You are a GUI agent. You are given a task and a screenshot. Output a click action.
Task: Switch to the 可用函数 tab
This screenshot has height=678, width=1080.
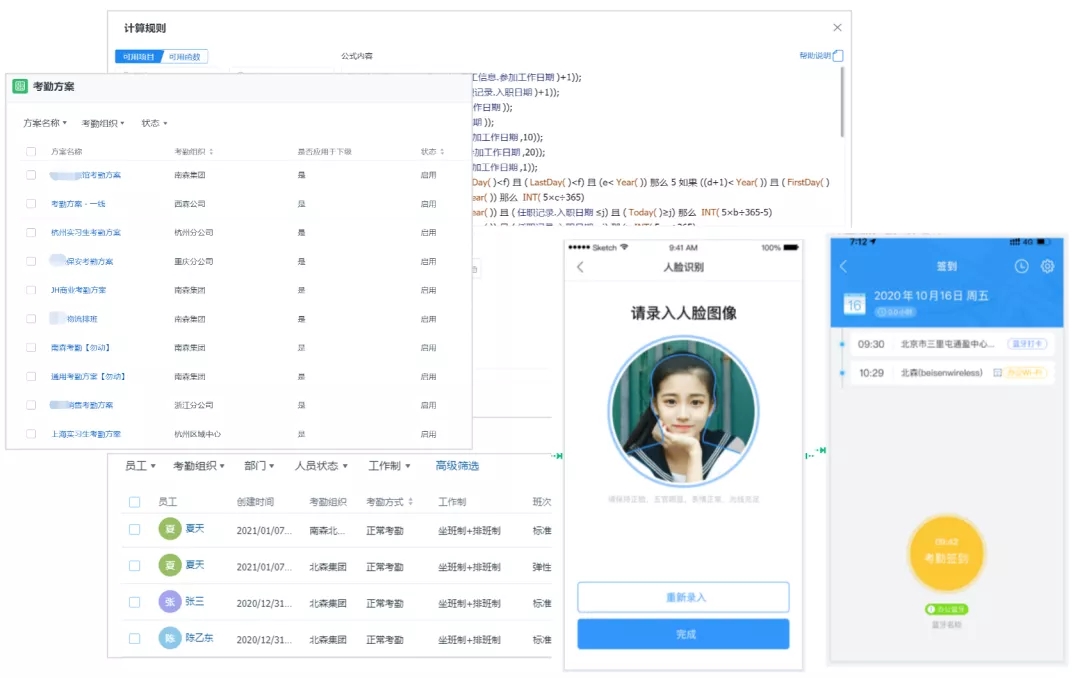coord(185,56)
